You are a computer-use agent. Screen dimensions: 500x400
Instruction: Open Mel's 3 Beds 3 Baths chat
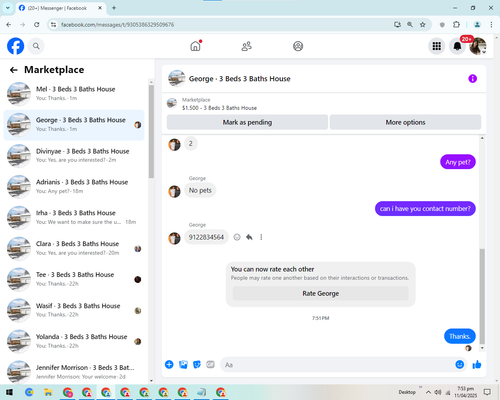[74, 94]
